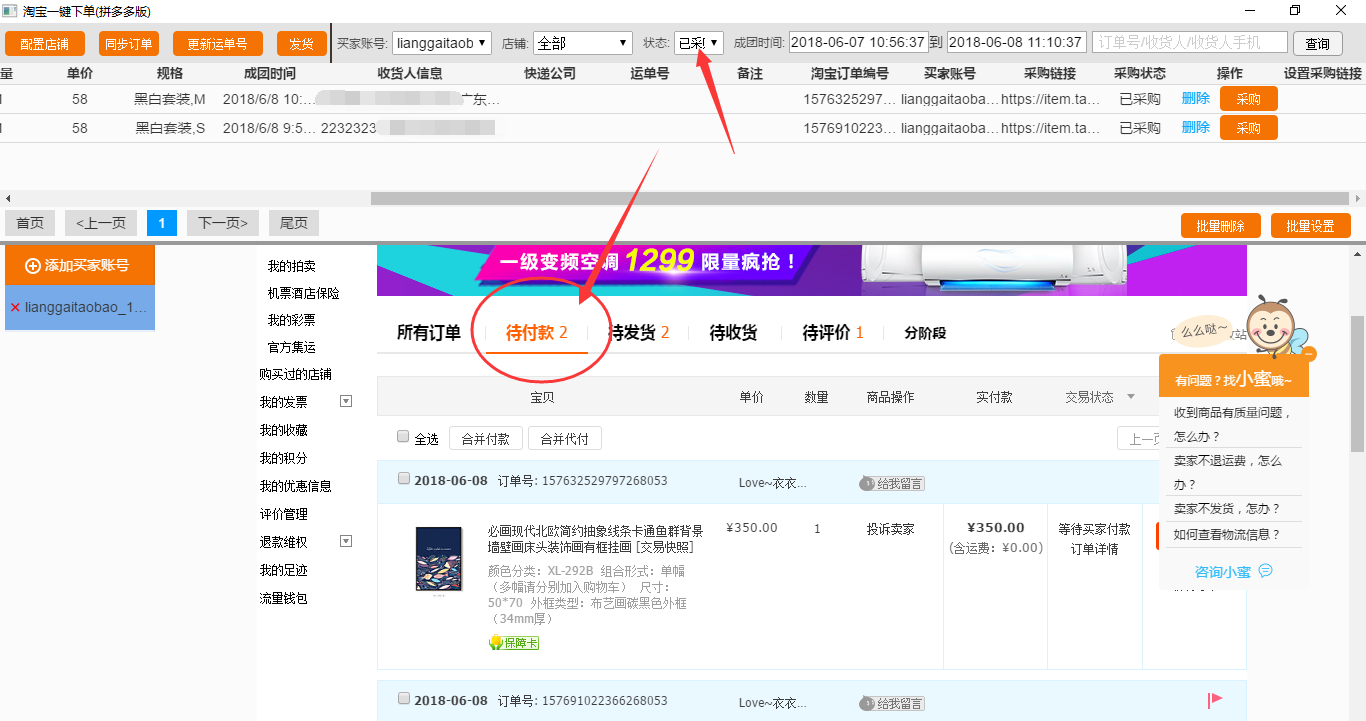The height and width of the screenshot is (721, 1366).
Task: Click the 变频空调 1299 banner ad
Action: tap(812, 270)
